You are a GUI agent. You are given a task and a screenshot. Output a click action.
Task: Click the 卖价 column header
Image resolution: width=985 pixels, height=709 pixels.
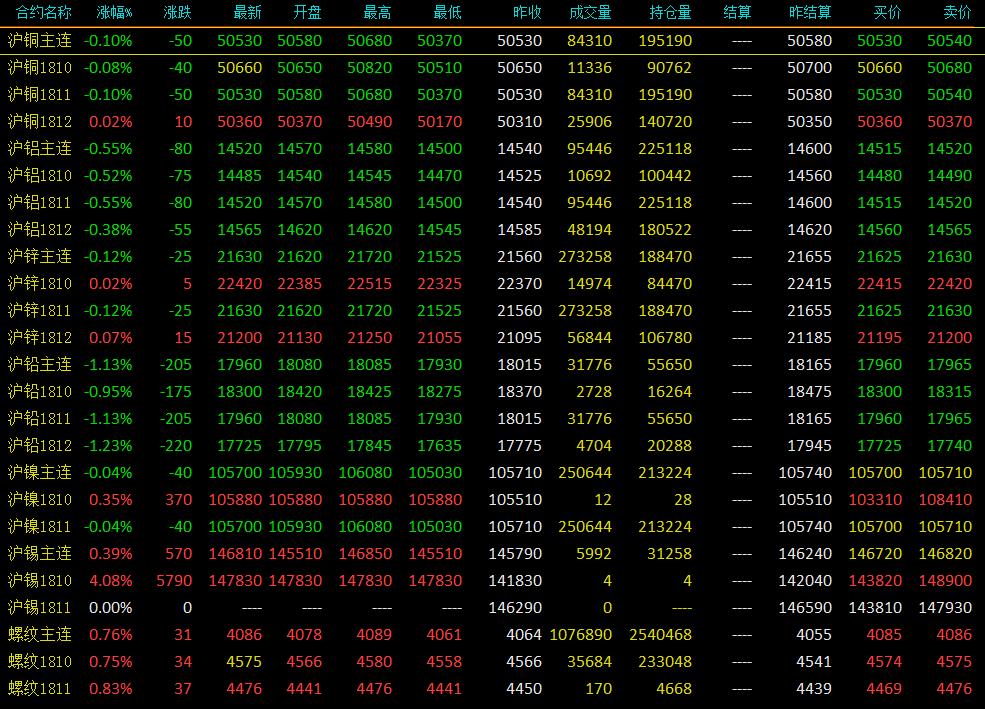[957, 13]
